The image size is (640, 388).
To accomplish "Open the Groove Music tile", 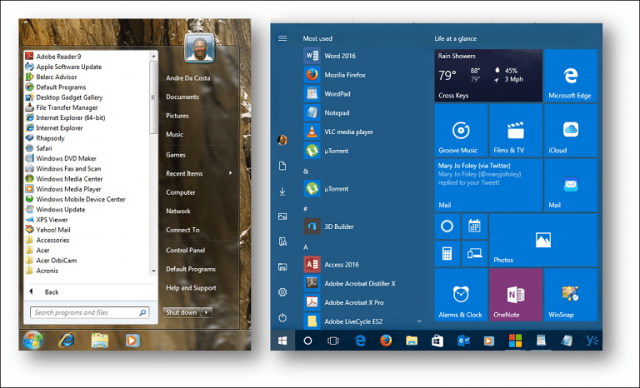I will pyautogui.click(x=461, y=131).
